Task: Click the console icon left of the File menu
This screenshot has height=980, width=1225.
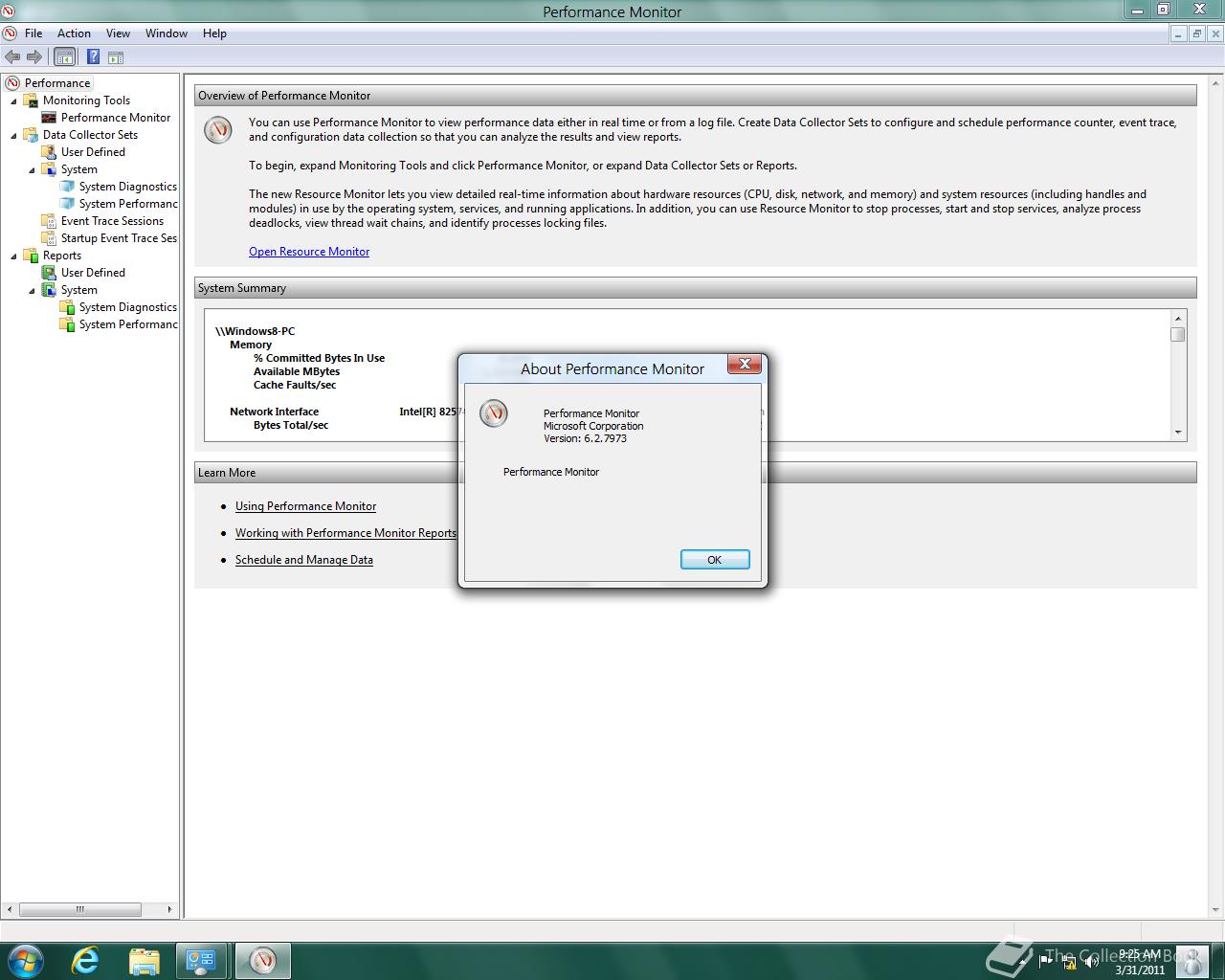Action: 10,33
